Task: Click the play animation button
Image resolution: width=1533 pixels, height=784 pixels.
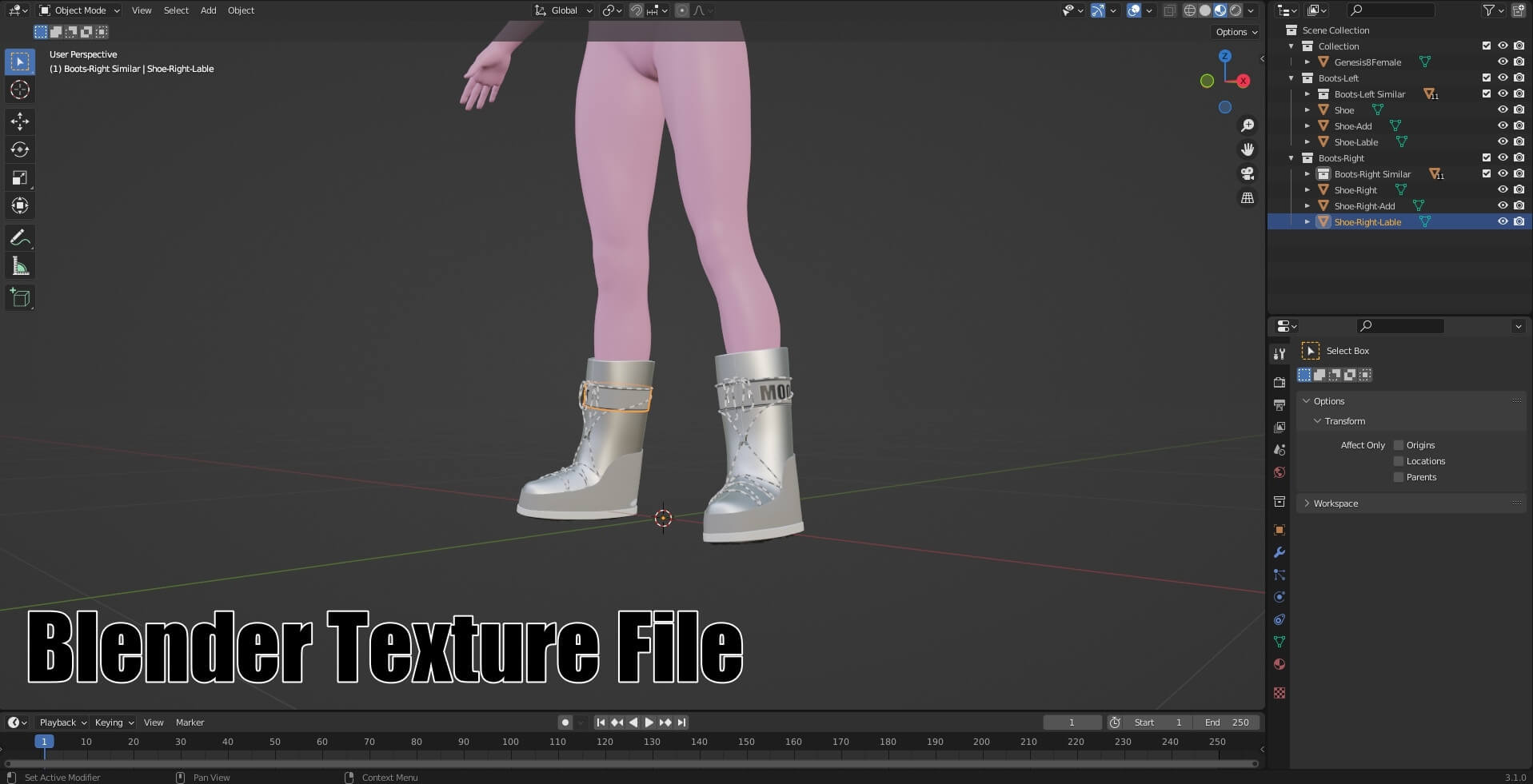Action: 649,722
